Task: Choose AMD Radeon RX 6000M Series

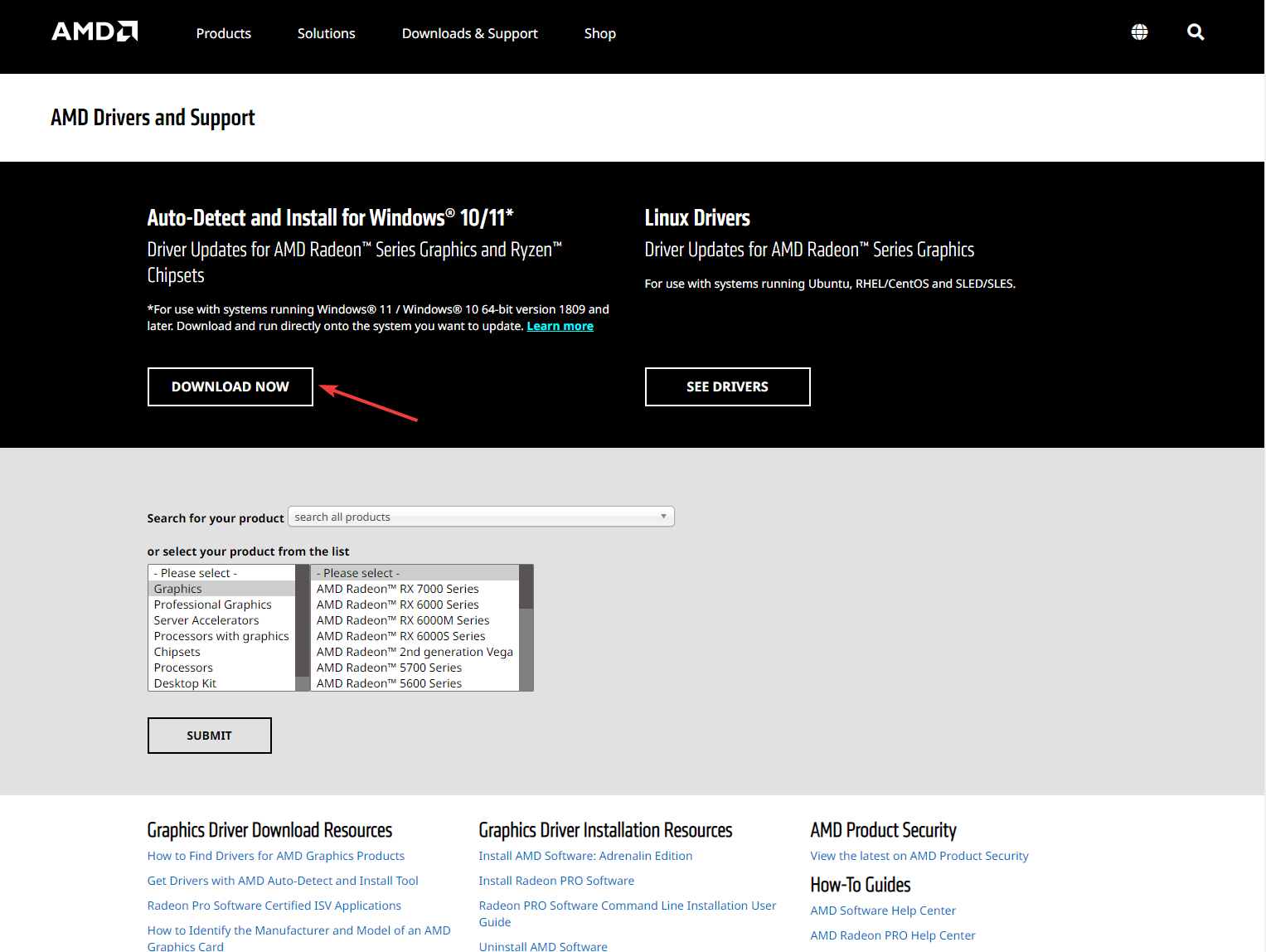Action: click(415, 620)
